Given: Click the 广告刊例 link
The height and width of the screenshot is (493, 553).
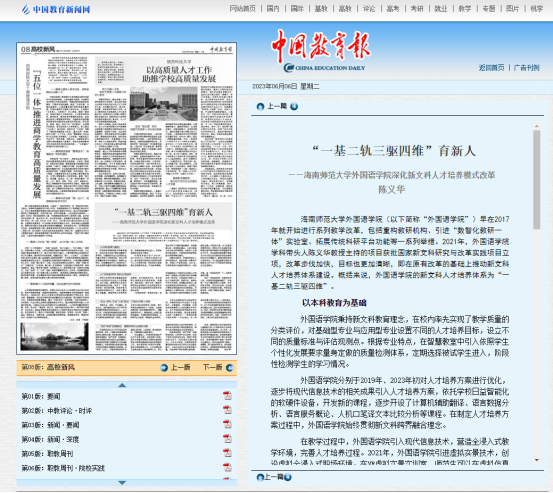Looking at the screenshot, I should (x=527, y=68).
